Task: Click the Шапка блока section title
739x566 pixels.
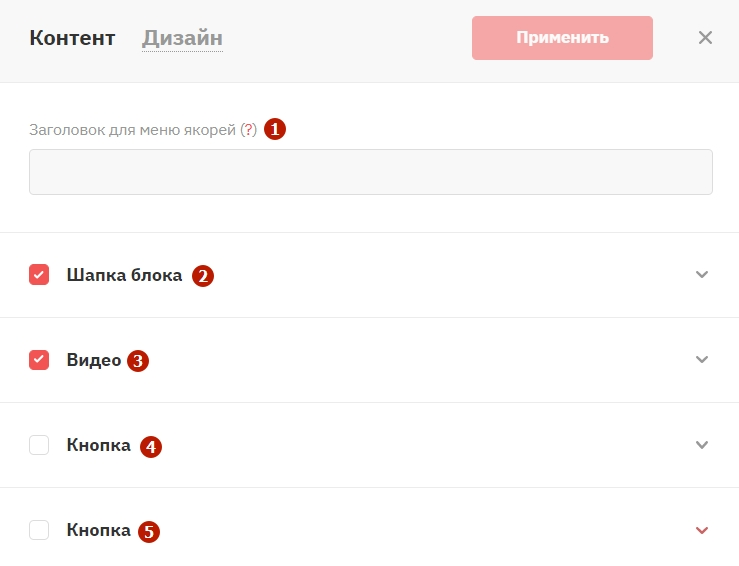Action: point(124,275)
